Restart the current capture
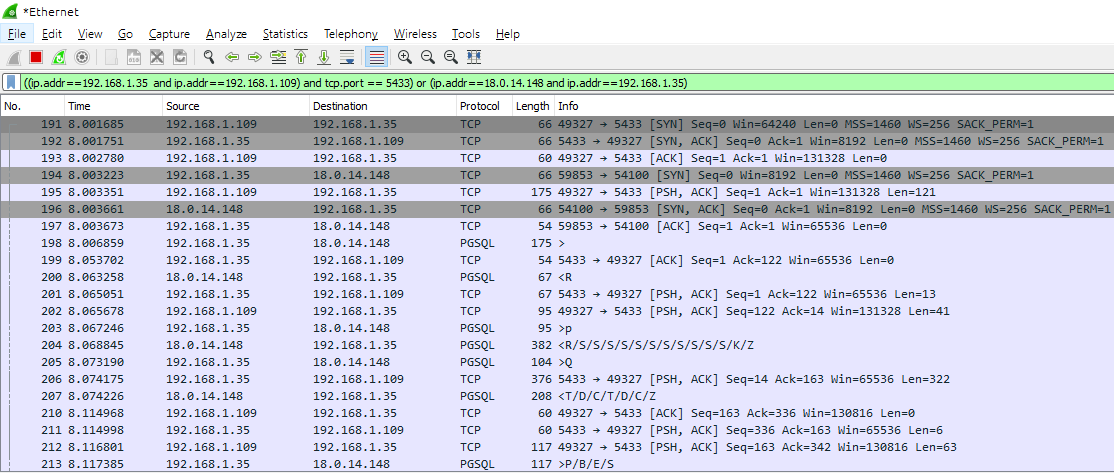This screenshot has width=1114, height=473. [59, 57]
